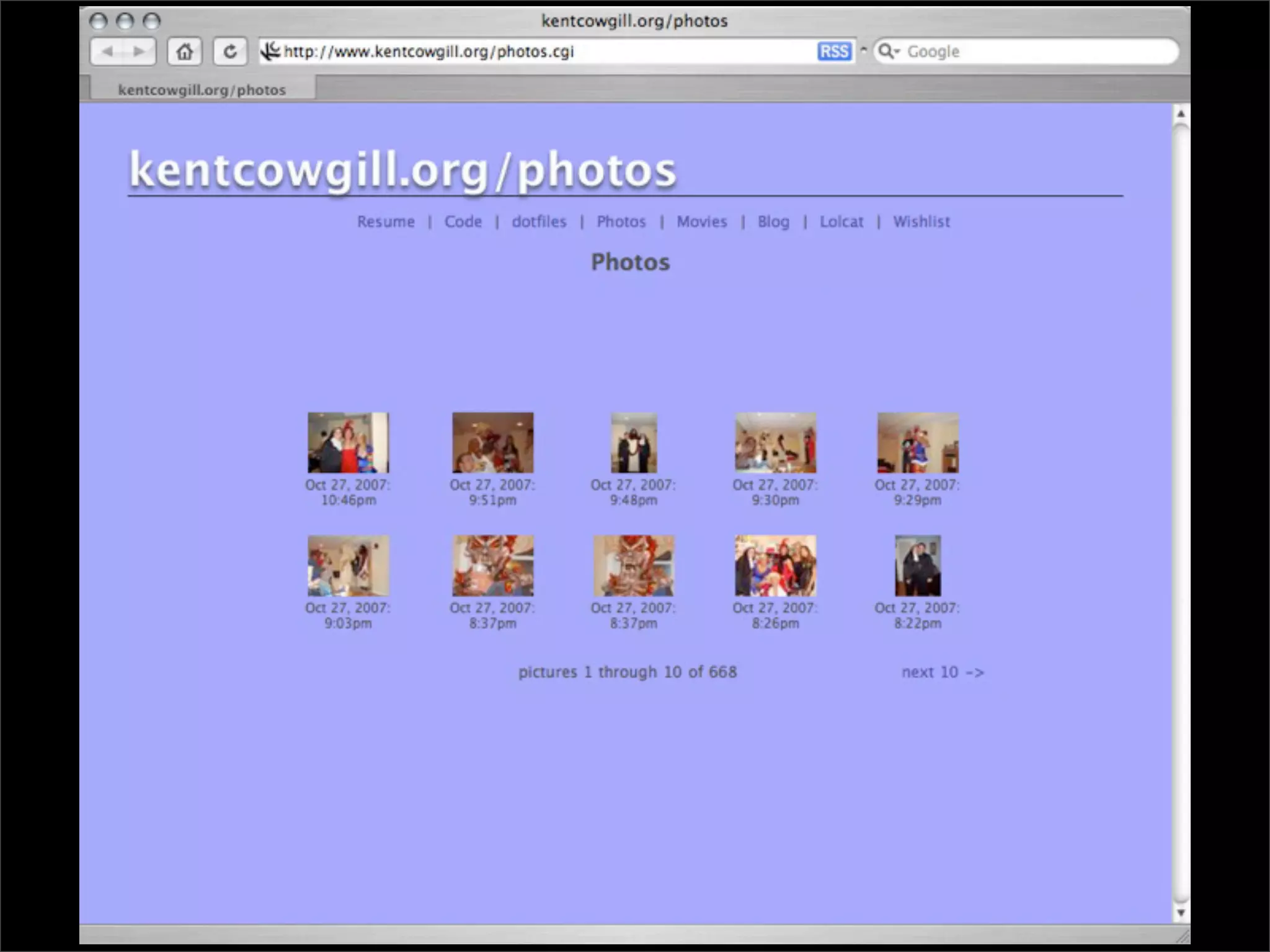
Task: Go back with the browser back arrow
Action: click(x=107, y=51)
